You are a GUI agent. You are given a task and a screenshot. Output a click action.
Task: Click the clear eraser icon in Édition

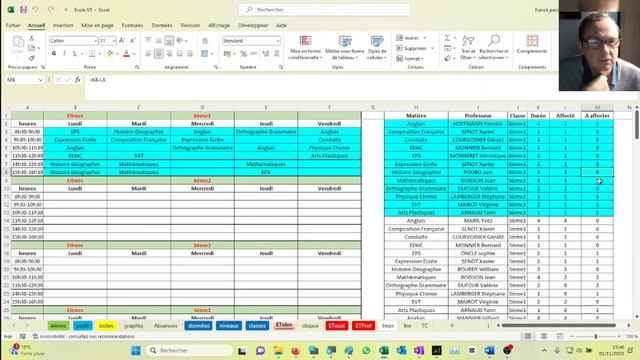click(x=447, y=58)
